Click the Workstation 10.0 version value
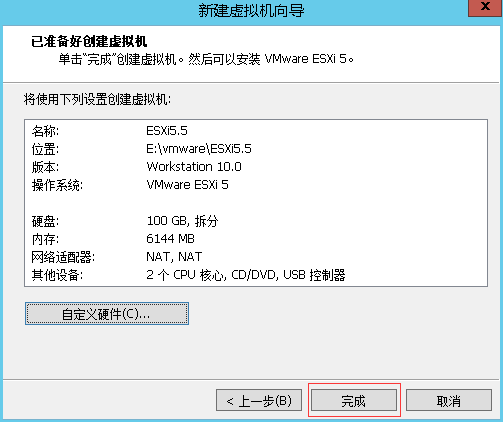503x422 pixels. coord(194,167)
